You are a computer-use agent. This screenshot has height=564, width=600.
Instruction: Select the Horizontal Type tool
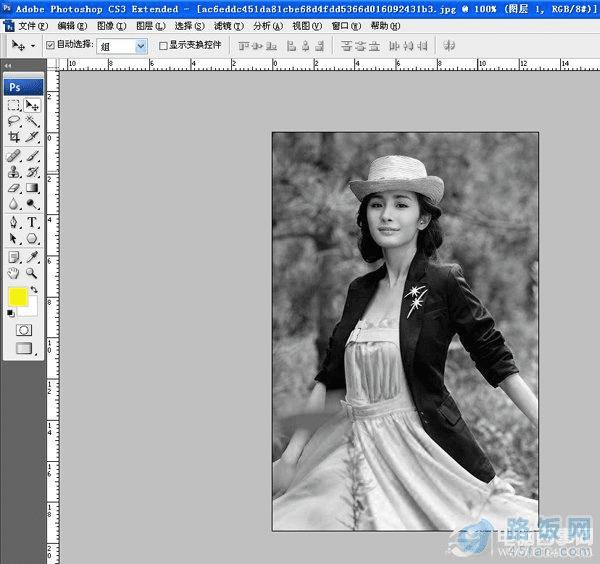click(x=32, y=222)
